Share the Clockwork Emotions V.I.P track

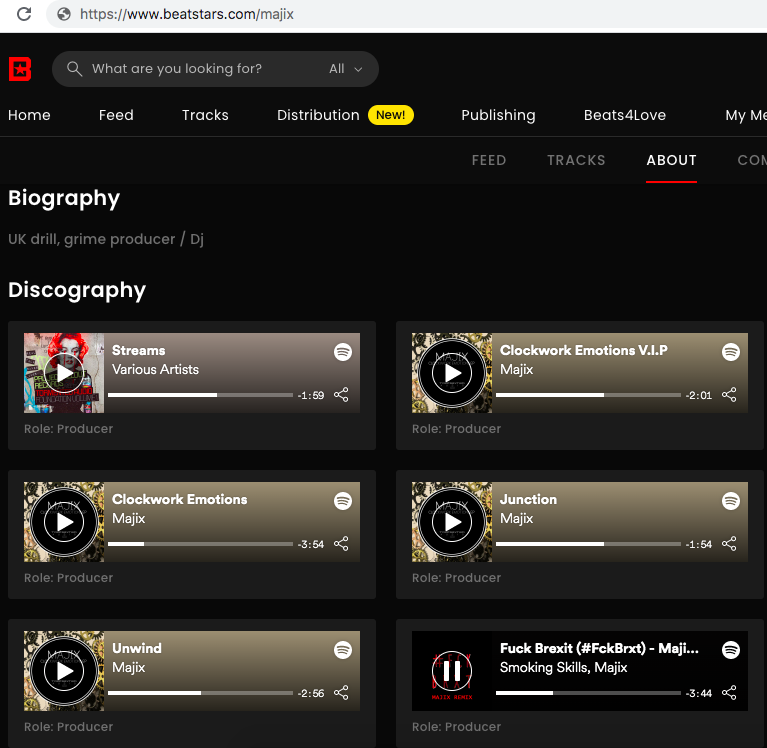729,394
